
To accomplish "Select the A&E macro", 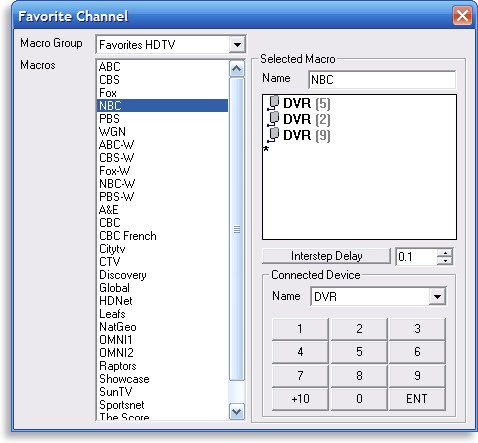I will point(162,210).
